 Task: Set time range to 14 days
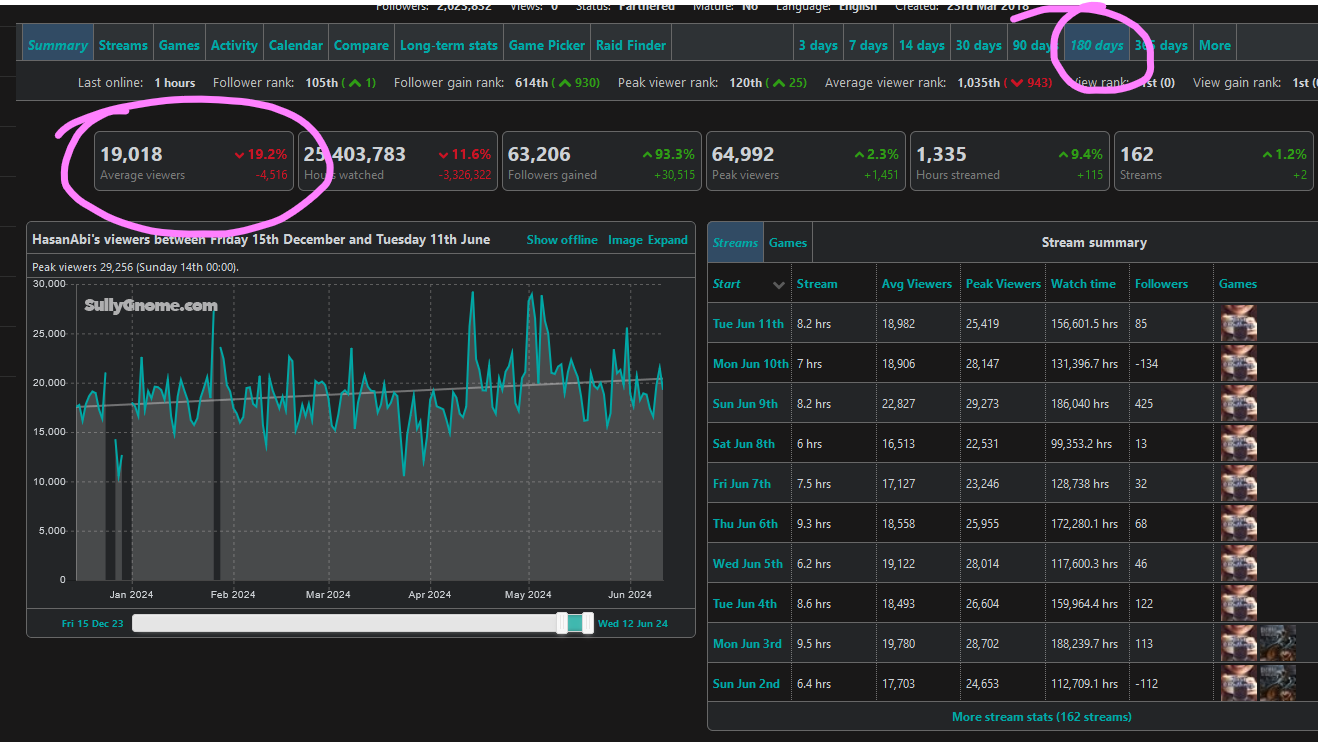tap(921, 45)
